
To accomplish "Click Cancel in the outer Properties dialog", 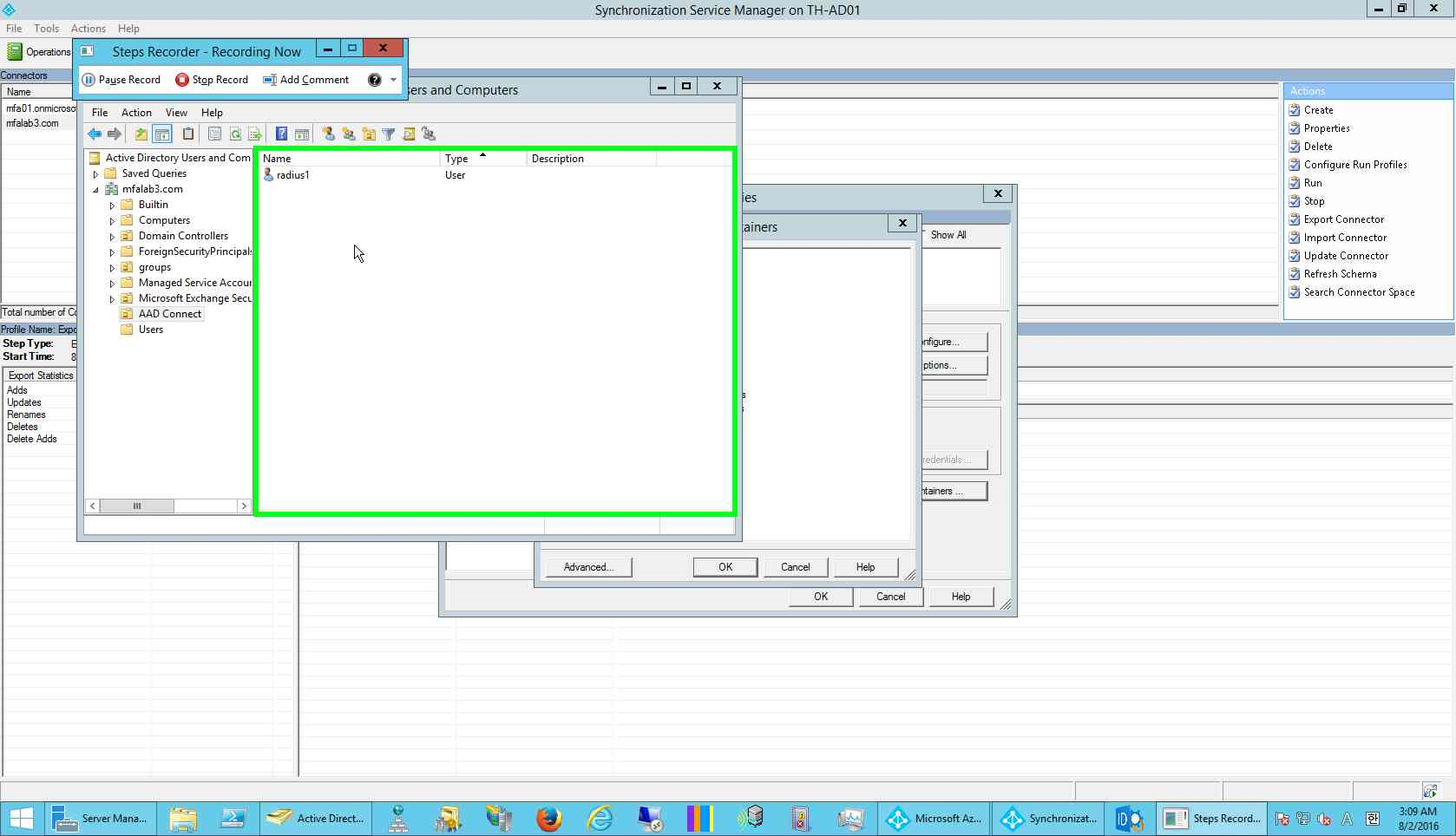I will point(890,597).
